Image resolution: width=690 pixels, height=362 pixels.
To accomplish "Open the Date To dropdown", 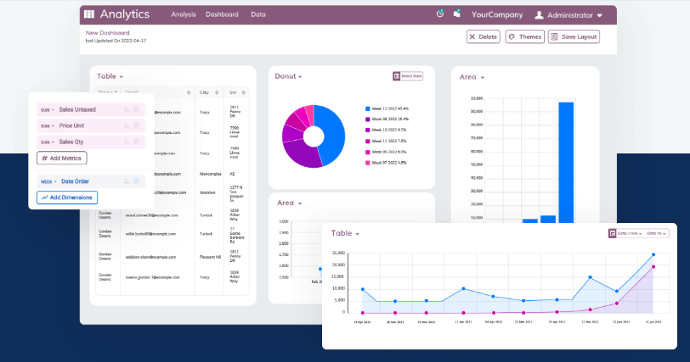I will (x=656, y=234).
